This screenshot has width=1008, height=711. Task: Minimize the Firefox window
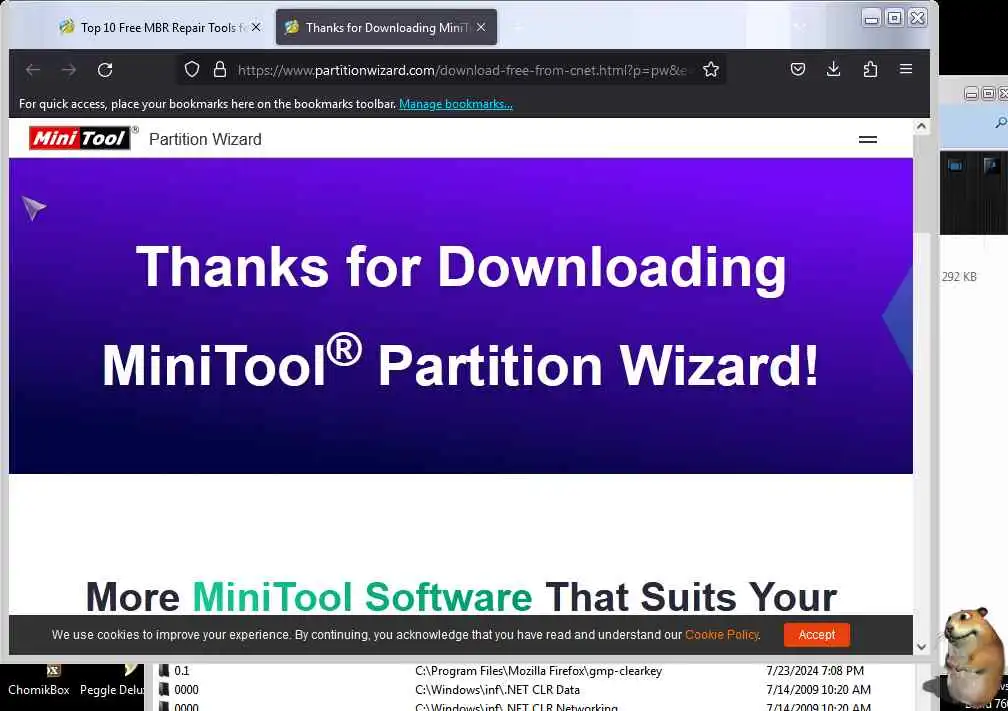pyautogui.click(x=871, y=18)
